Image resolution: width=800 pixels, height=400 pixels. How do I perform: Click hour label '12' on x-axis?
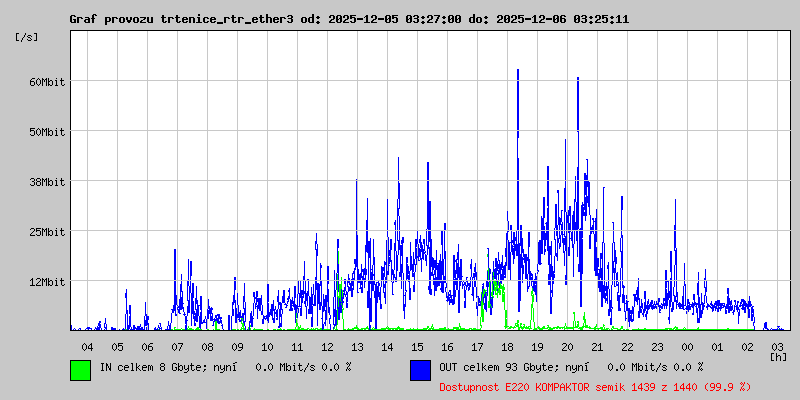327,347
